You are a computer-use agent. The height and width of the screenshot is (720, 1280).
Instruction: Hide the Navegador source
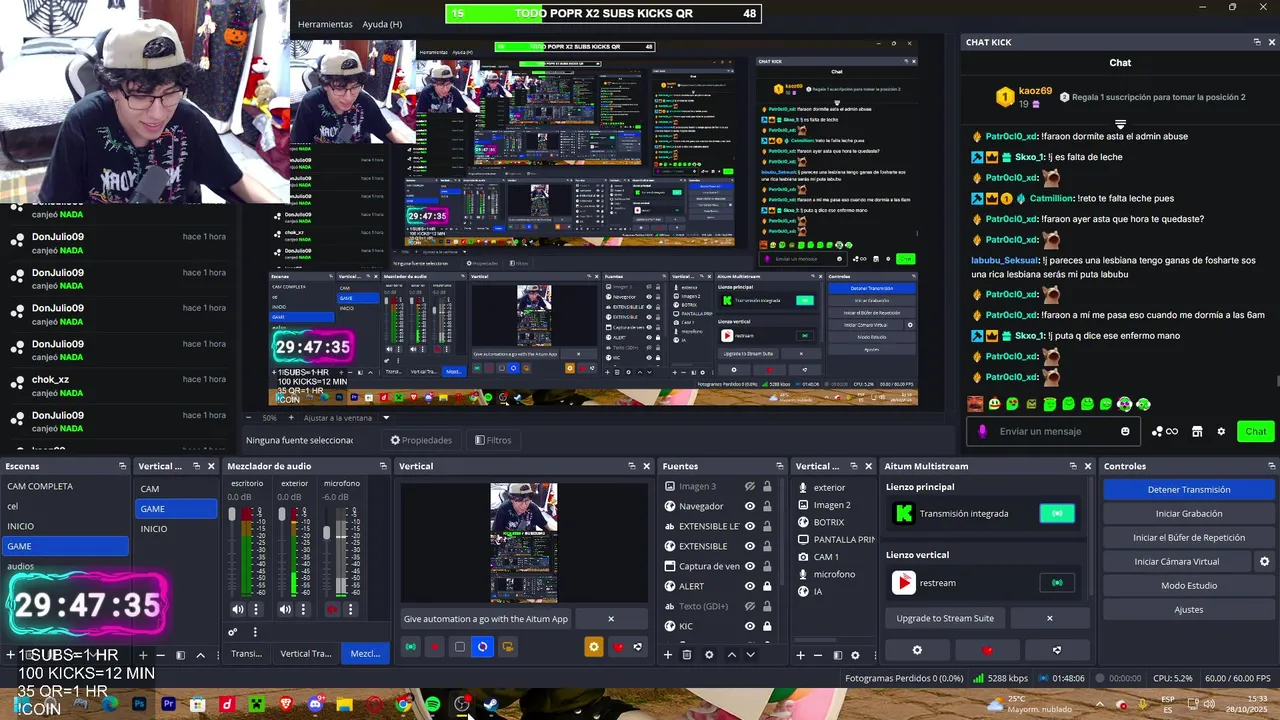[x=749, y=506]
